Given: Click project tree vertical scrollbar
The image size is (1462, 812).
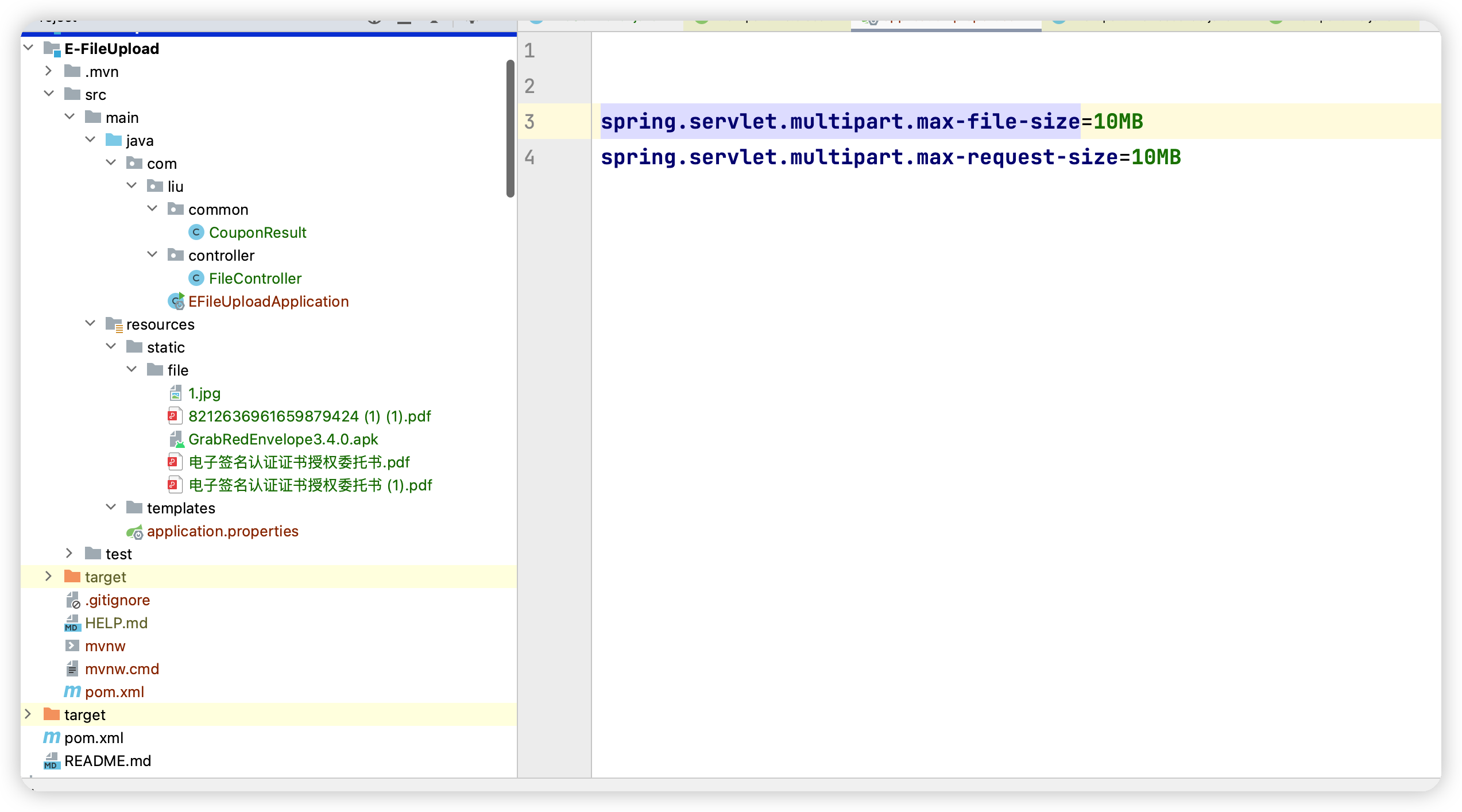Looking at the screenshot, I should [x=510, y=129].
